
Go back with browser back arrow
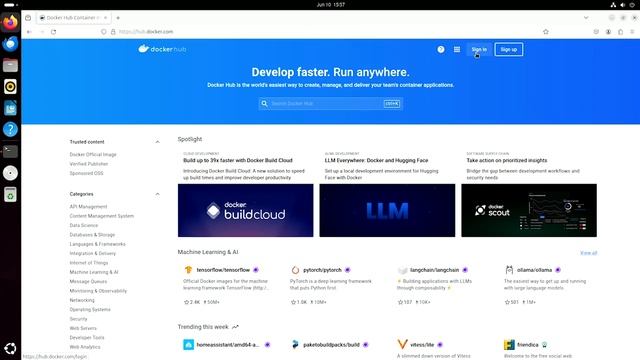(x=29, y=32)
